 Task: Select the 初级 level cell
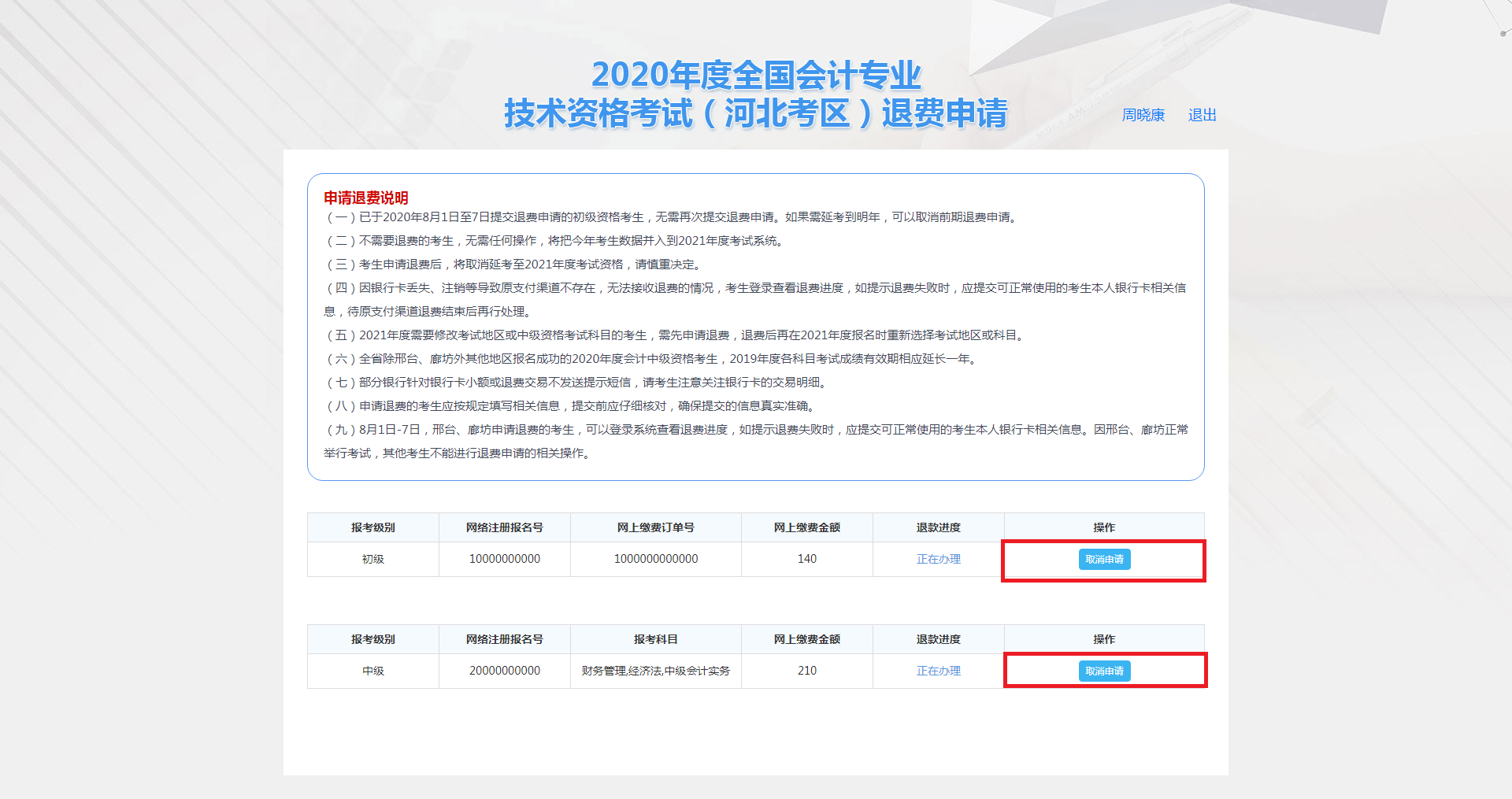pyautogui.click(x=372, y=559)
